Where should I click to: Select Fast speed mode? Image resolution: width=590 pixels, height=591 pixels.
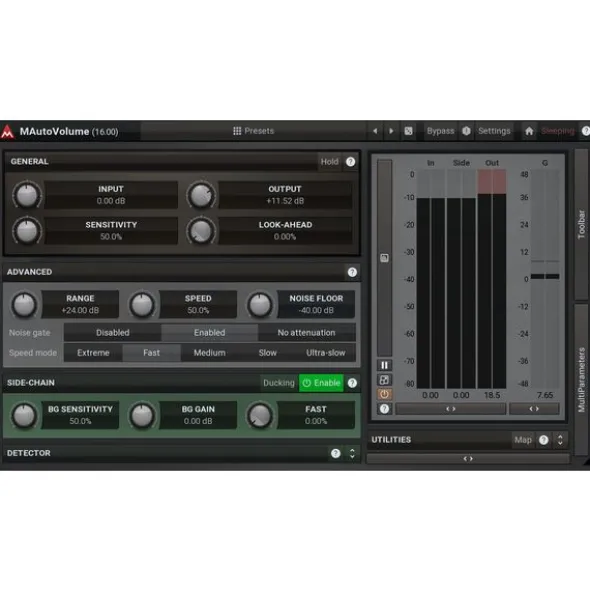(x=151, y=353)
